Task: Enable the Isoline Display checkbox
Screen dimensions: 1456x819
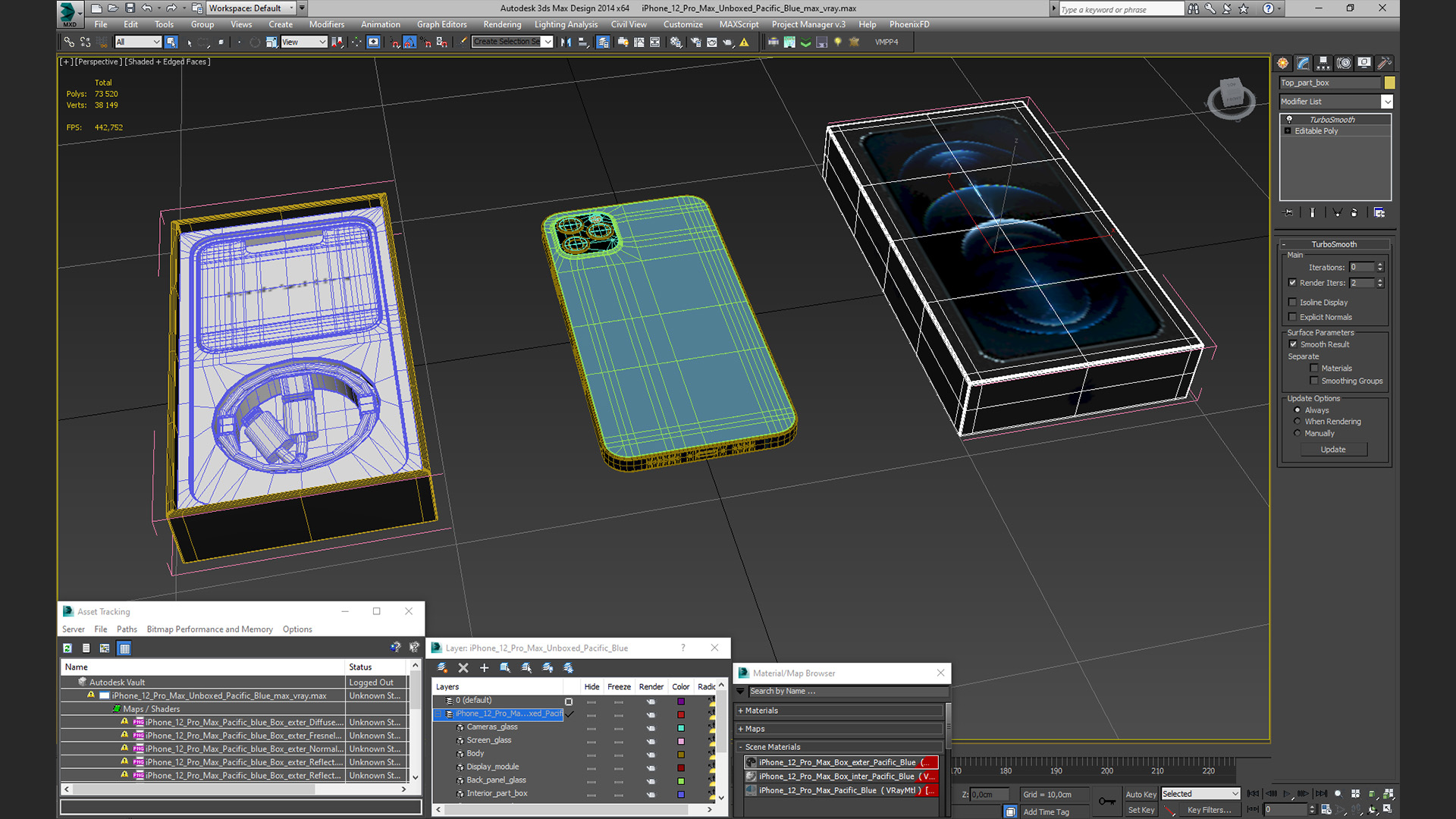Action: coord(1293,303)
